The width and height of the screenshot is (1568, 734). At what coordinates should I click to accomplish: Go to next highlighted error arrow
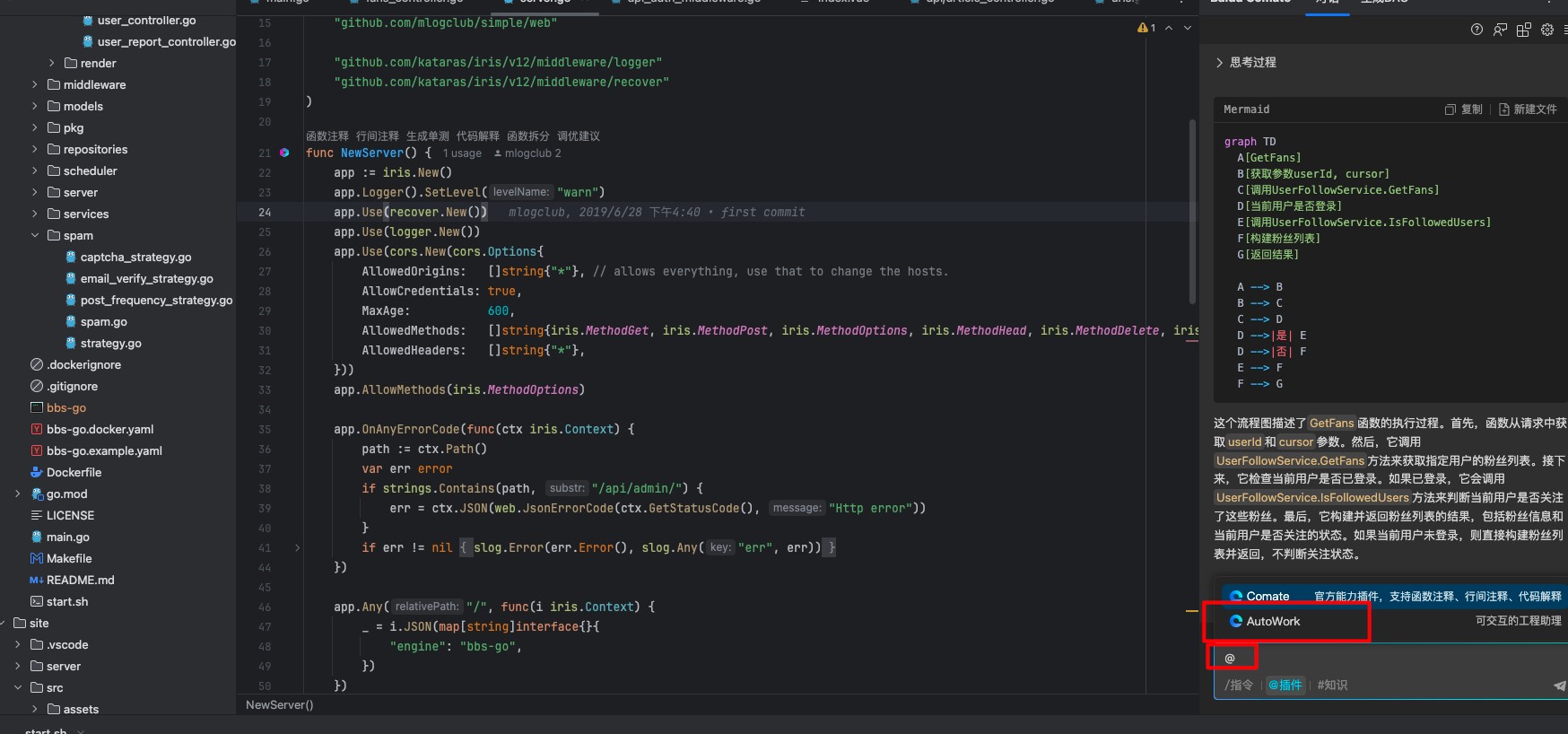(1188, 28)
